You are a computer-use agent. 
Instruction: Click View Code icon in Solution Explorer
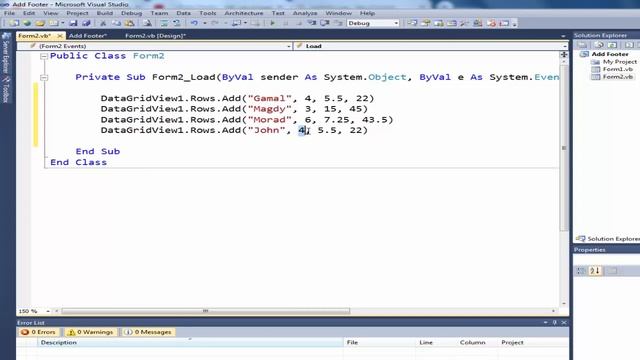629,44
